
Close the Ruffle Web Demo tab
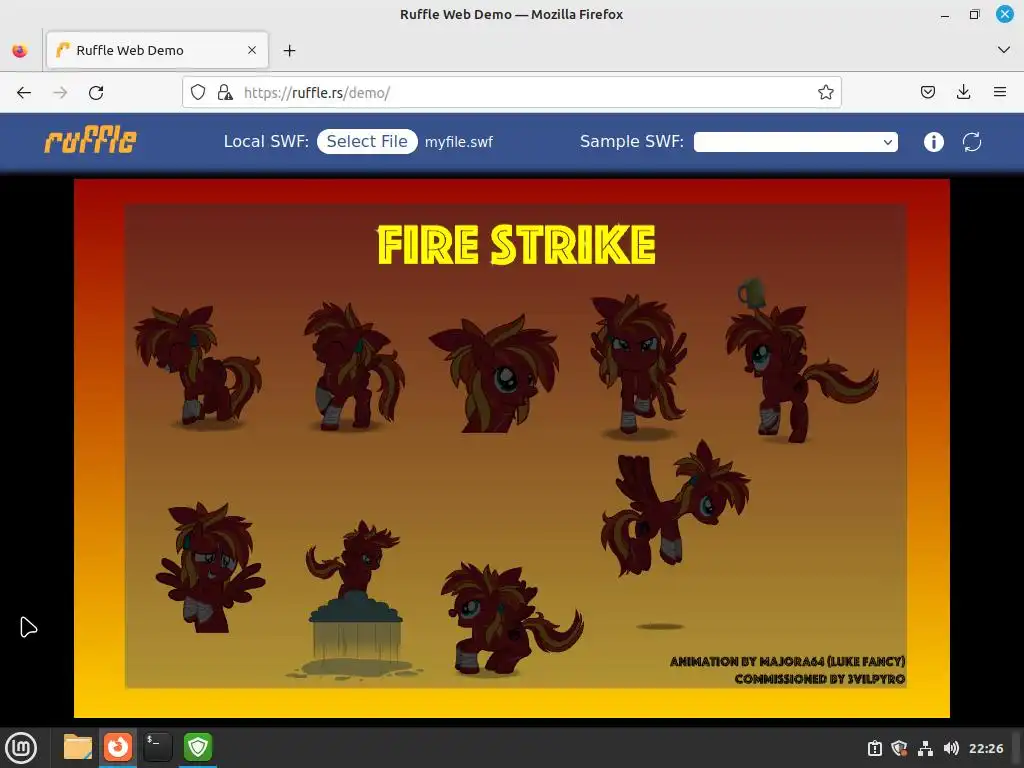point(252,50)
